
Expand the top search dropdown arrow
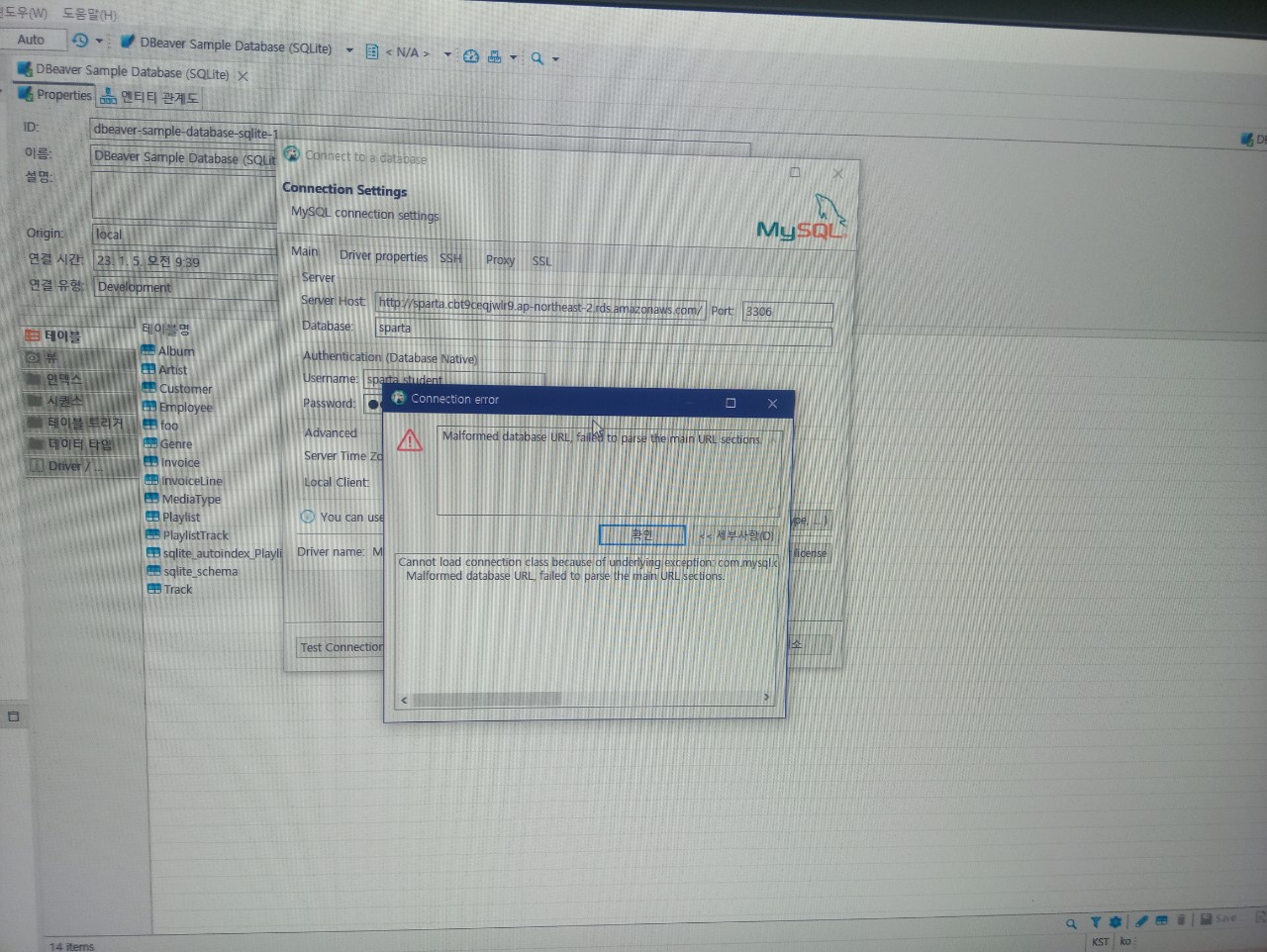pos(555,59)
